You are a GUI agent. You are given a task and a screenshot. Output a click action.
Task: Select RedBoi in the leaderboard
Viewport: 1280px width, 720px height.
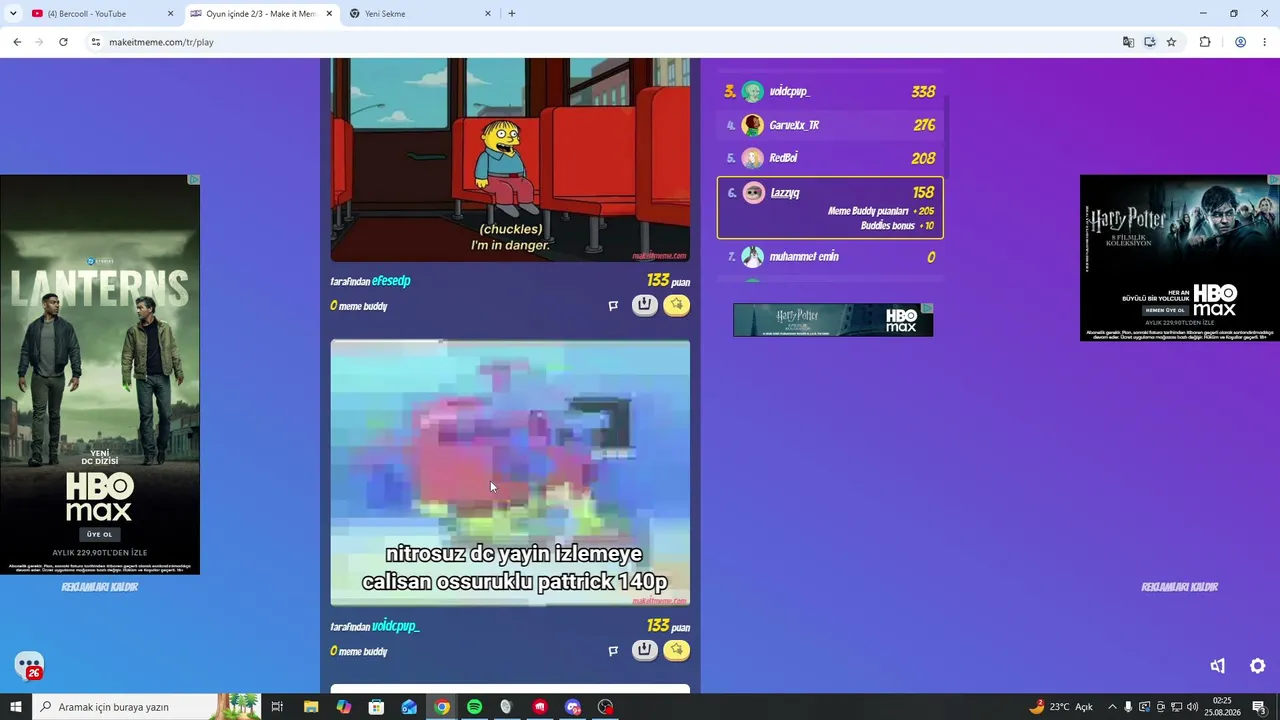pyautogui.click(x=830, y=158)
